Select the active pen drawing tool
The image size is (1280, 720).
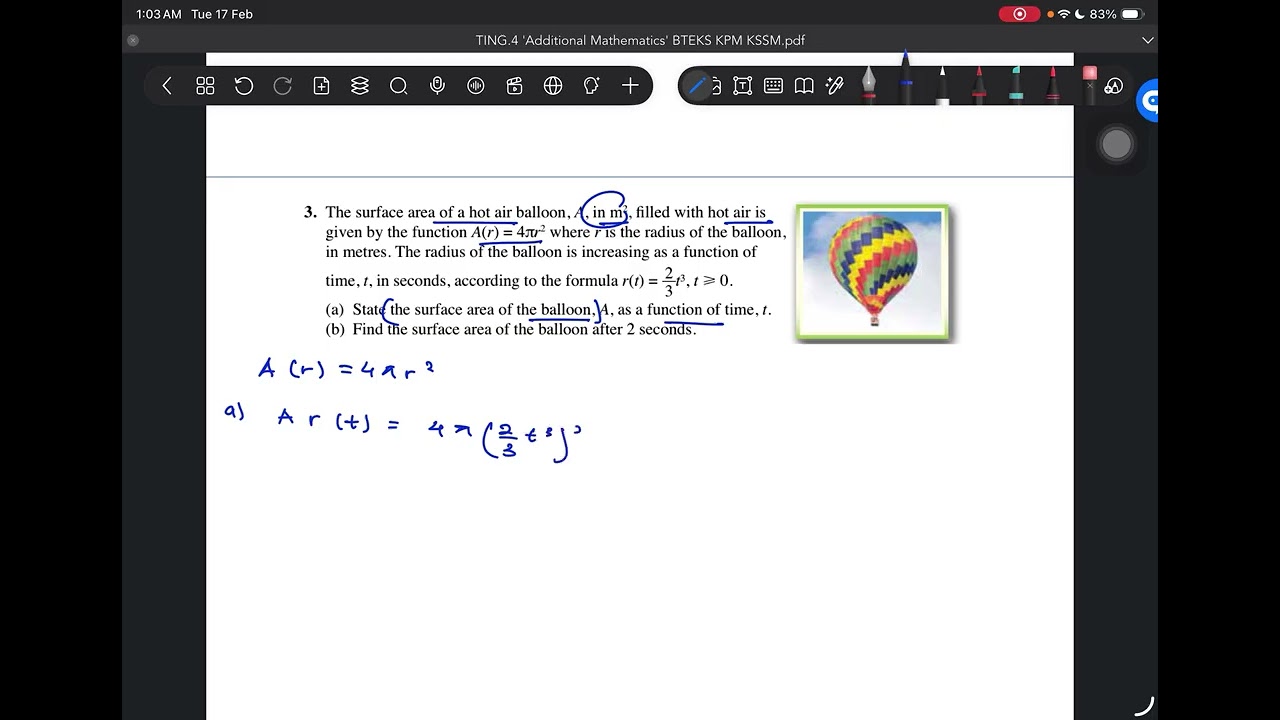click(x=697, y=86)
